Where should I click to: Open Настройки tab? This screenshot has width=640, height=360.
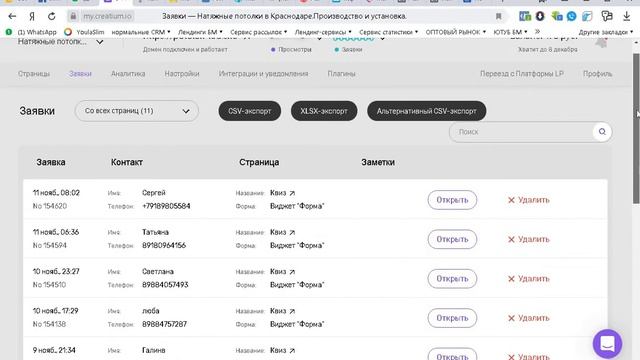coord(182,74)
